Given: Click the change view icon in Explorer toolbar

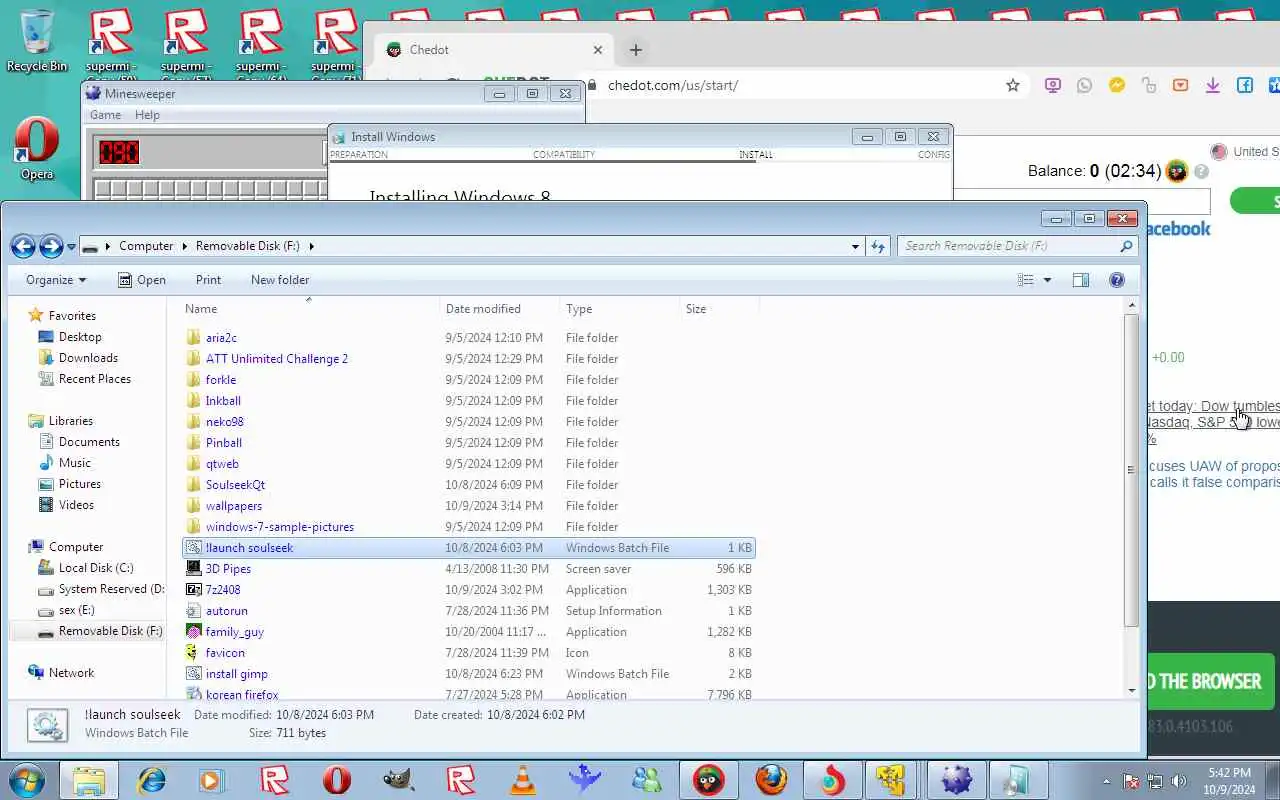Looking at the screenshot, I should 1025,280.
